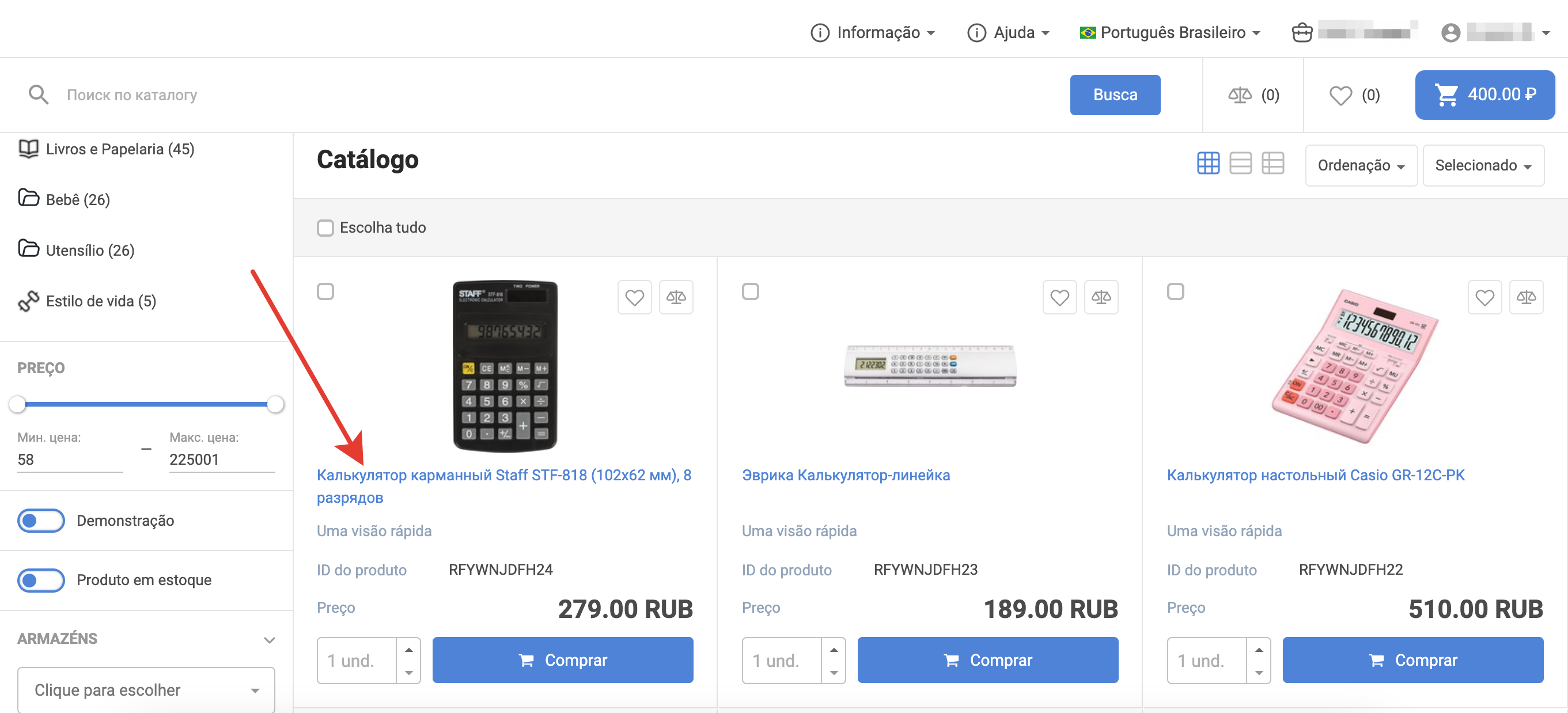Toggle the Produto em estoque switch

(41, 581)
